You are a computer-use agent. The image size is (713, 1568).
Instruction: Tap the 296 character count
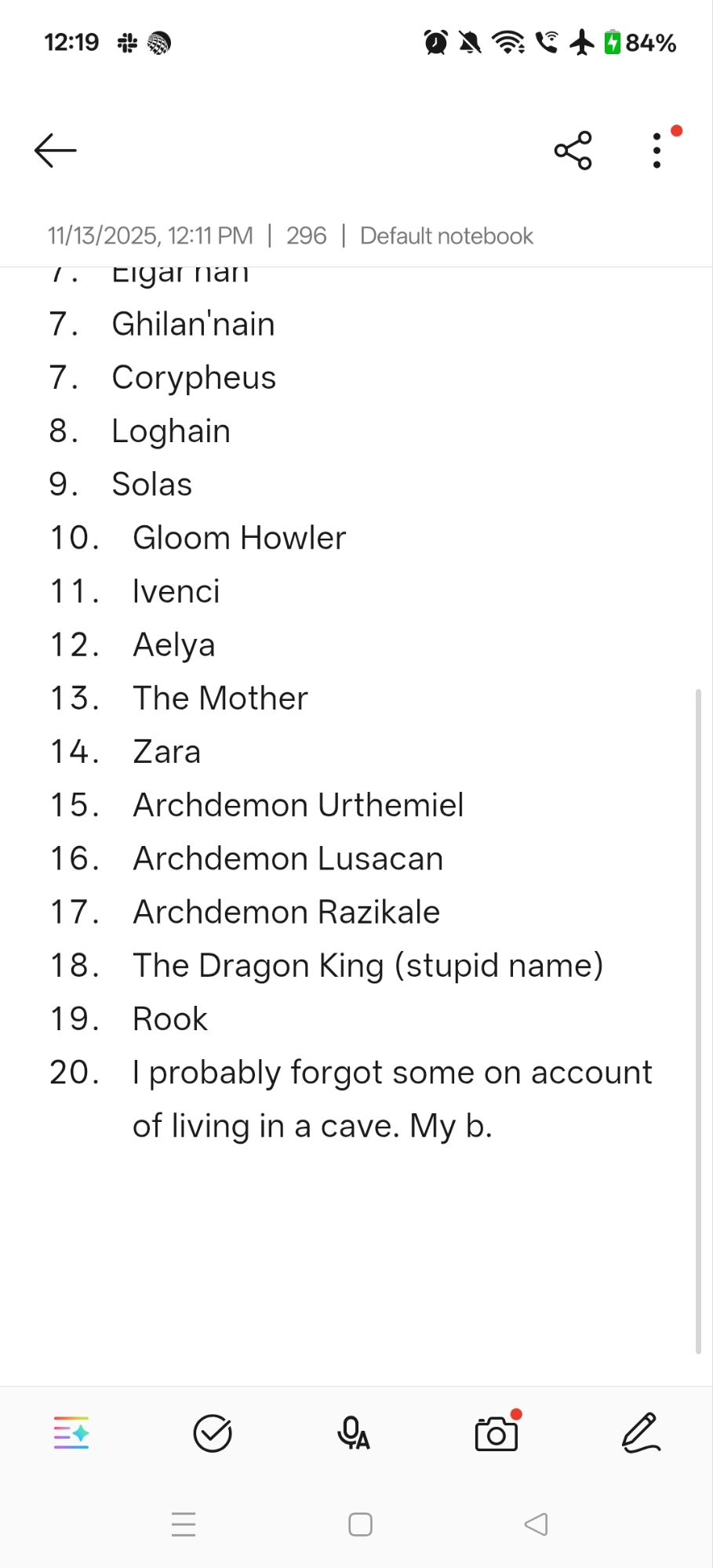306,236
